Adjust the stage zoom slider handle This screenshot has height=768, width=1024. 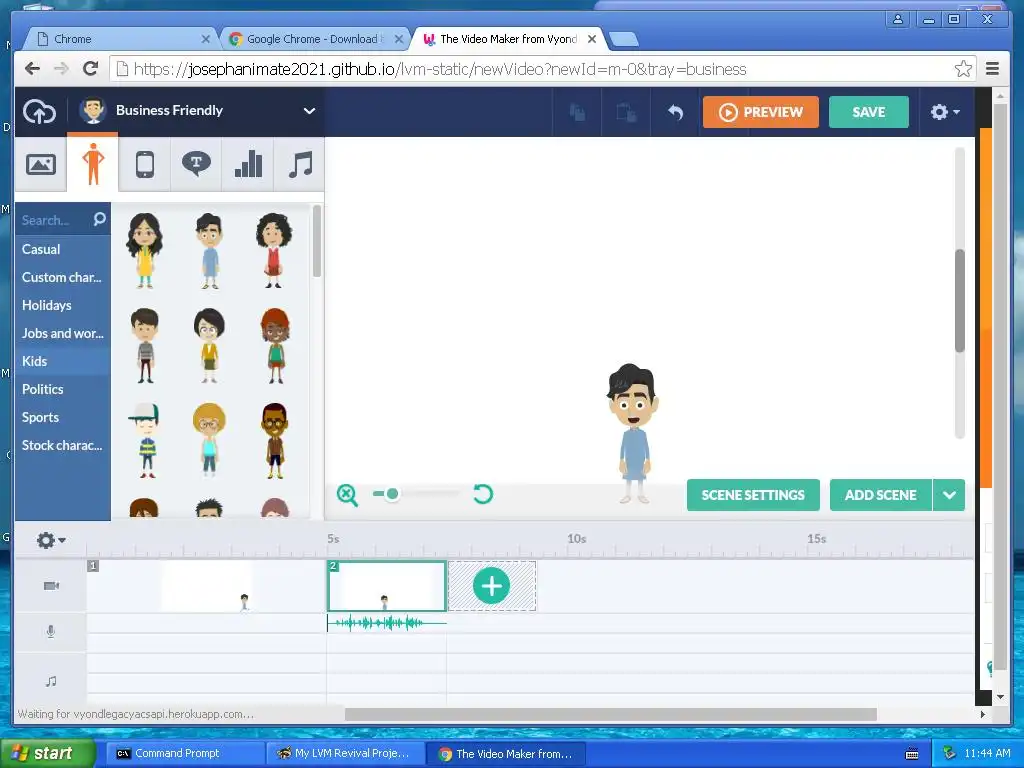[x=392, y=494]
